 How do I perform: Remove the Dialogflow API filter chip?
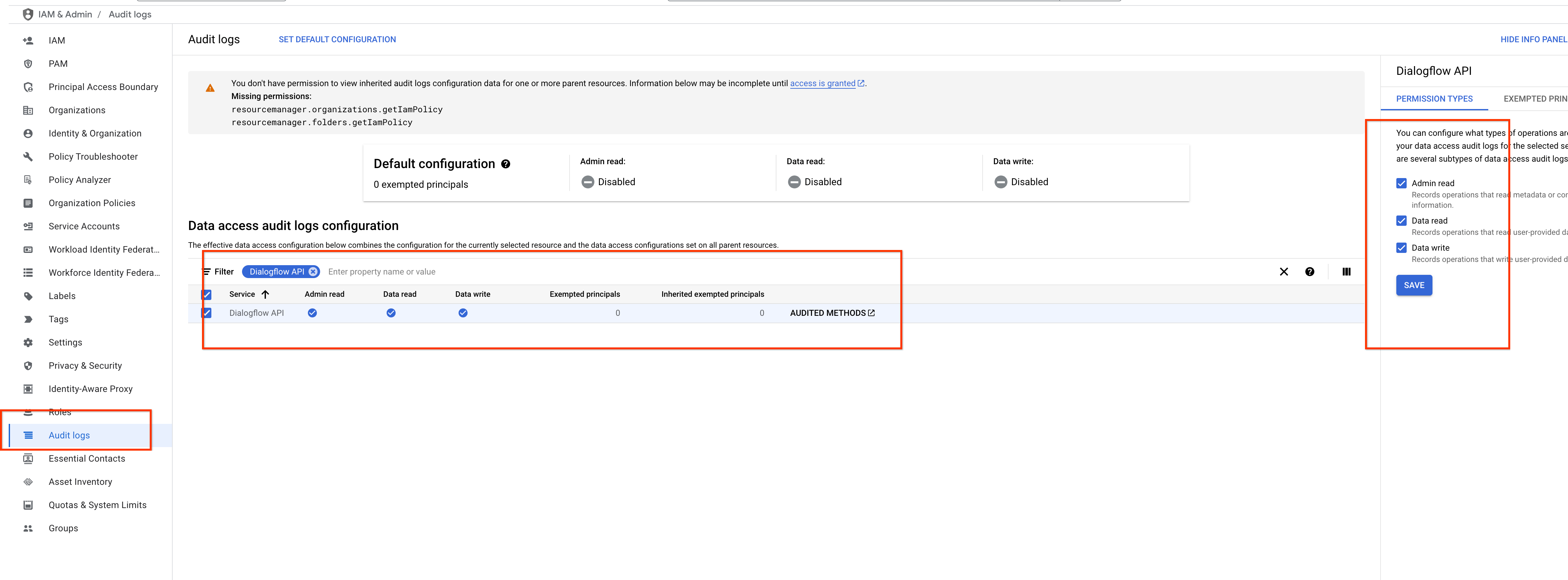tap(313, 272)
